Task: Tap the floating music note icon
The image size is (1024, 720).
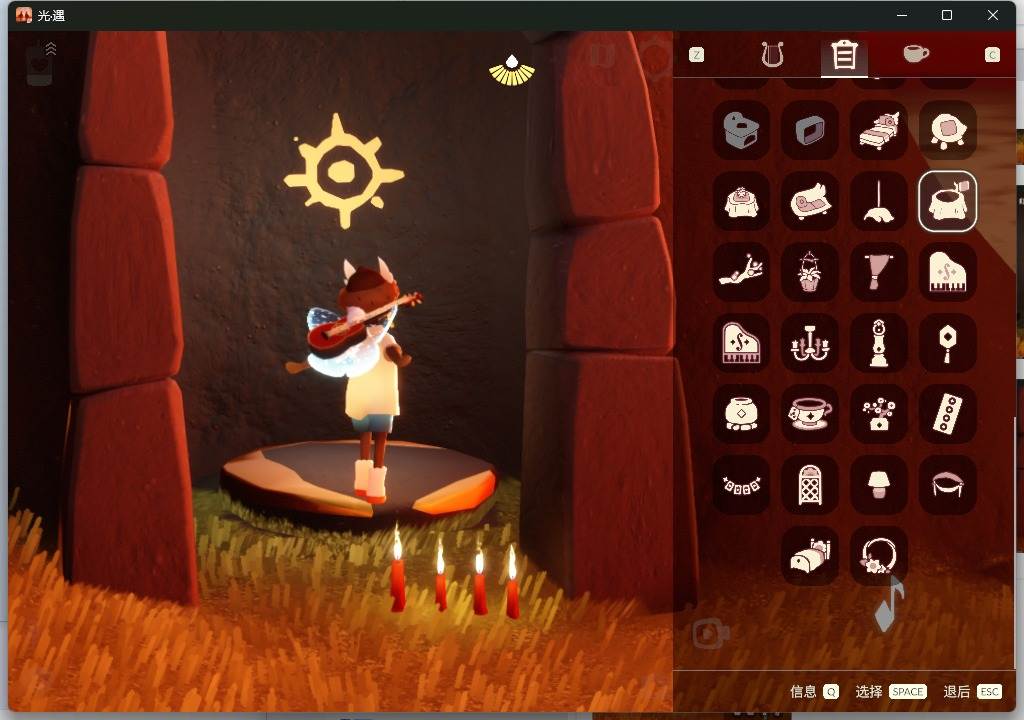Action: tap(889, 605)
